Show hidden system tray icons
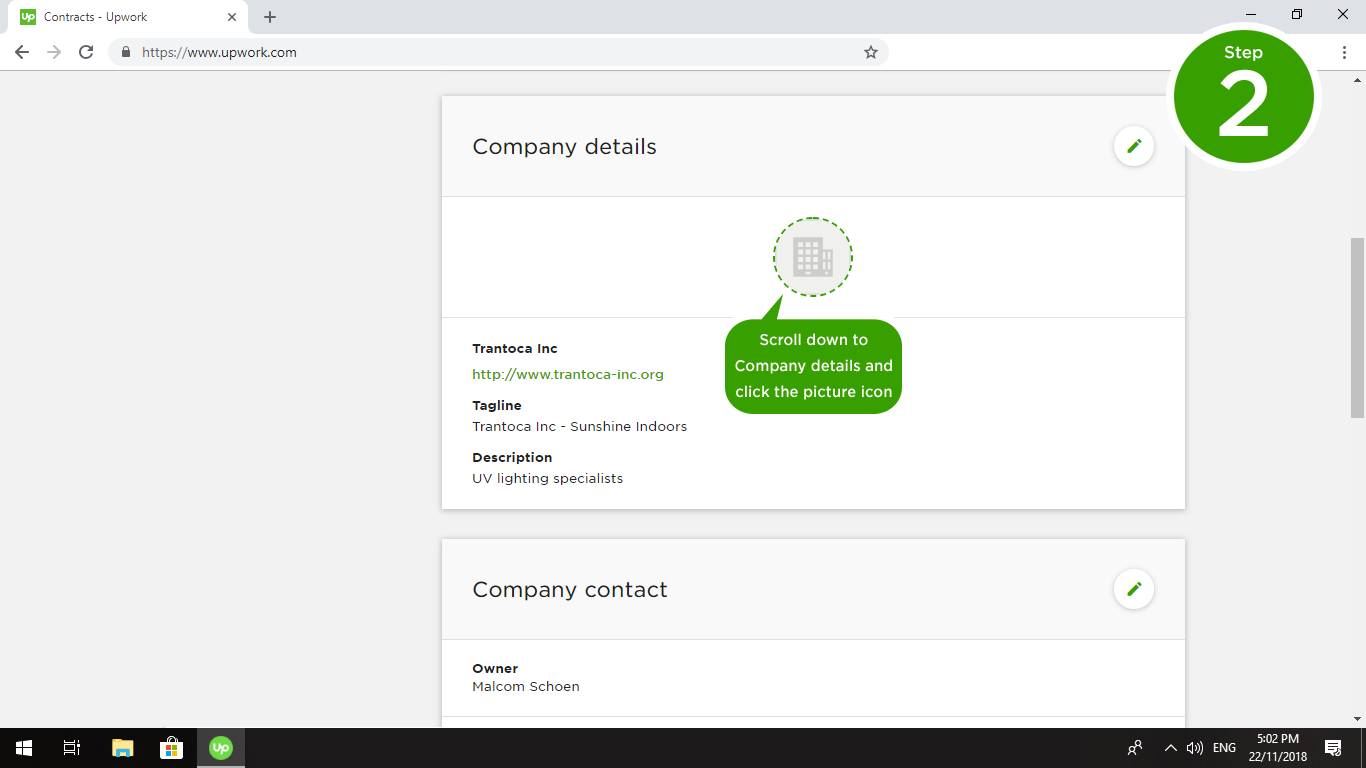 (x=1170, y=747)
